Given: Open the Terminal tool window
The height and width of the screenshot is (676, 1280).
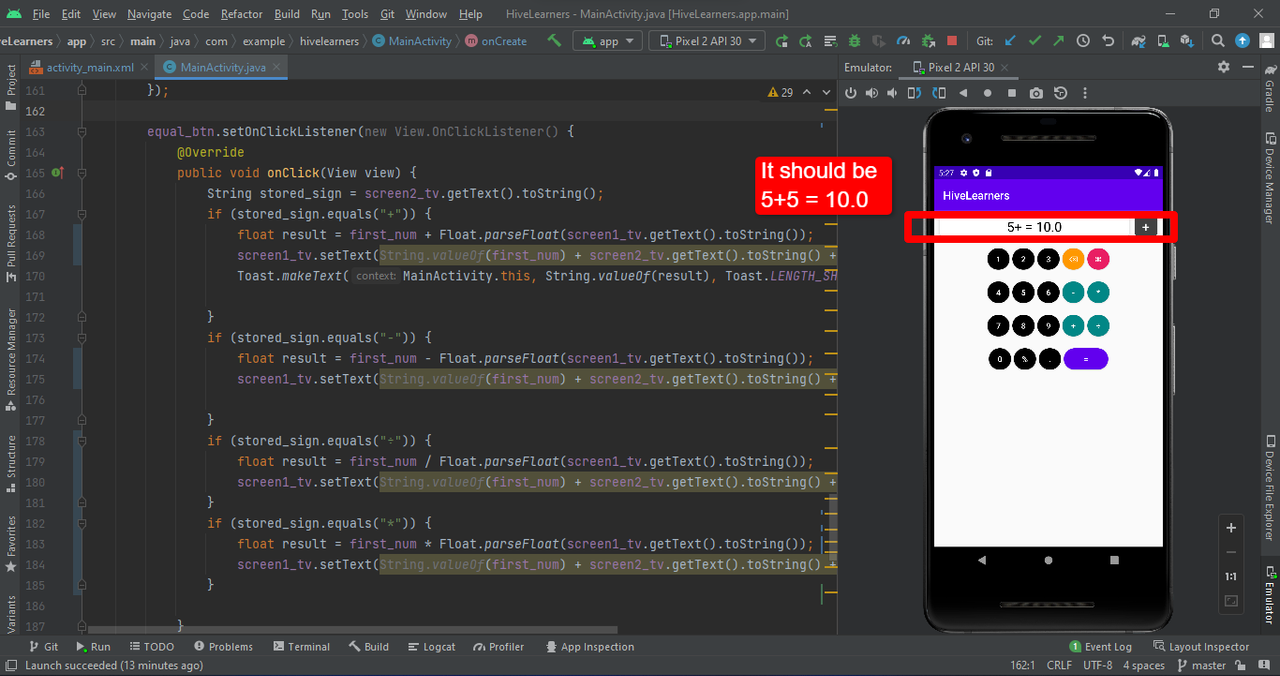Looking at the screenshot, I should coord(300,647).
